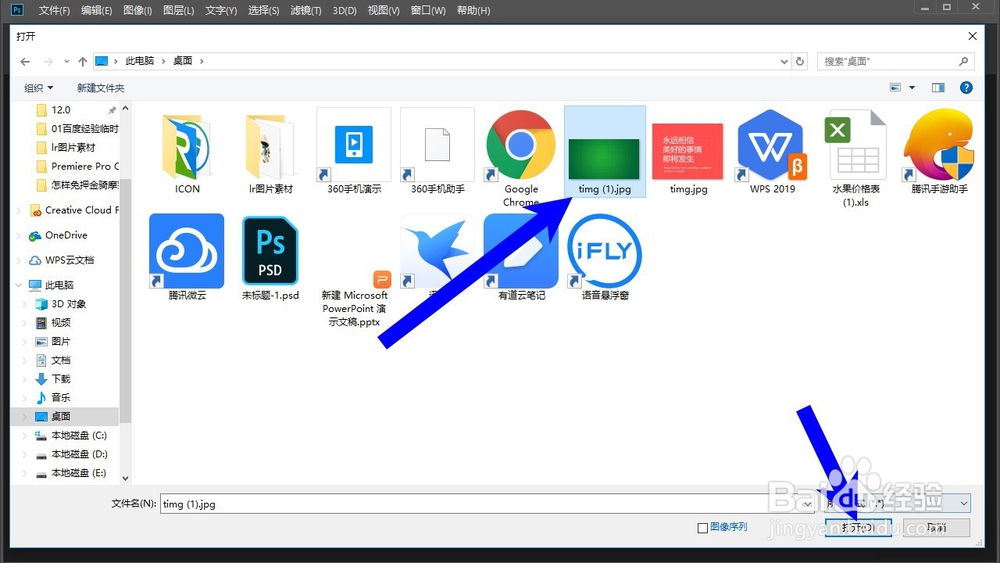Select the 腾讯手游助手 shortcut
Image resolution: width=1000 pixels, height=563 pixels.
pos(939,153)
